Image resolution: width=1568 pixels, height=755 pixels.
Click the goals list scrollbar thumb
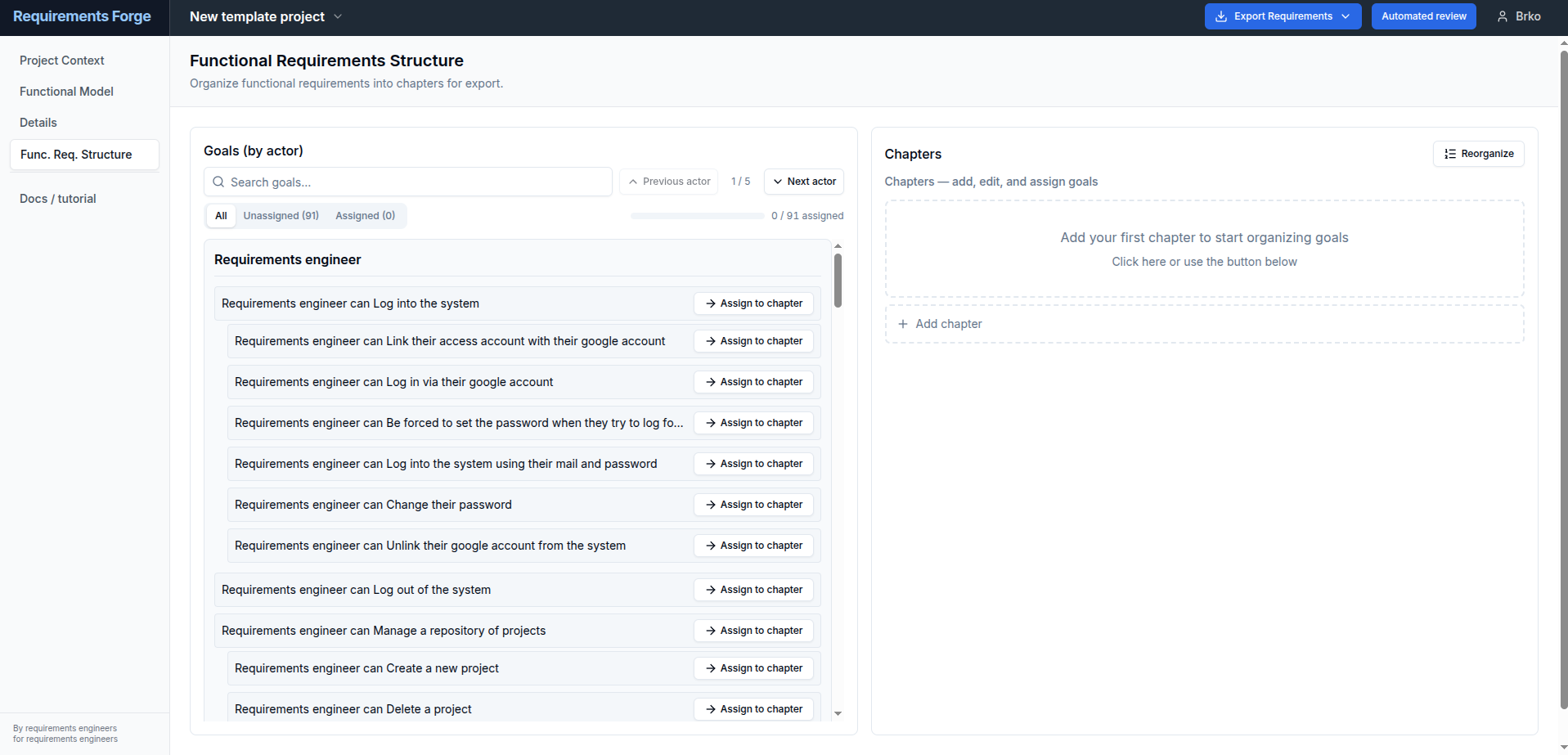click(x=838, y=281)
